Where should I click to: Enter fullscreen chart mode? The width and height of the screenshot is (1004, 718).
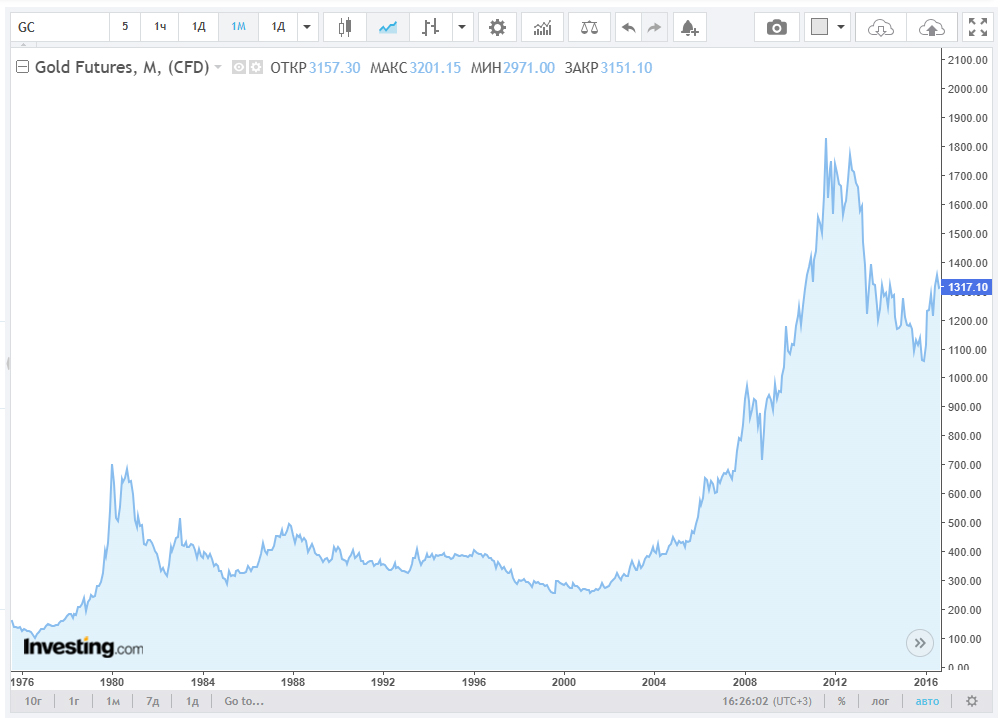(x=976, y=27)
